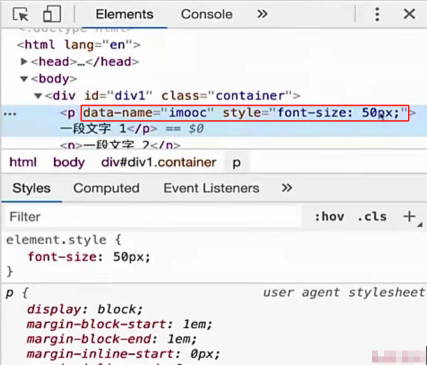Close the DevTools panel

[409, 14]
